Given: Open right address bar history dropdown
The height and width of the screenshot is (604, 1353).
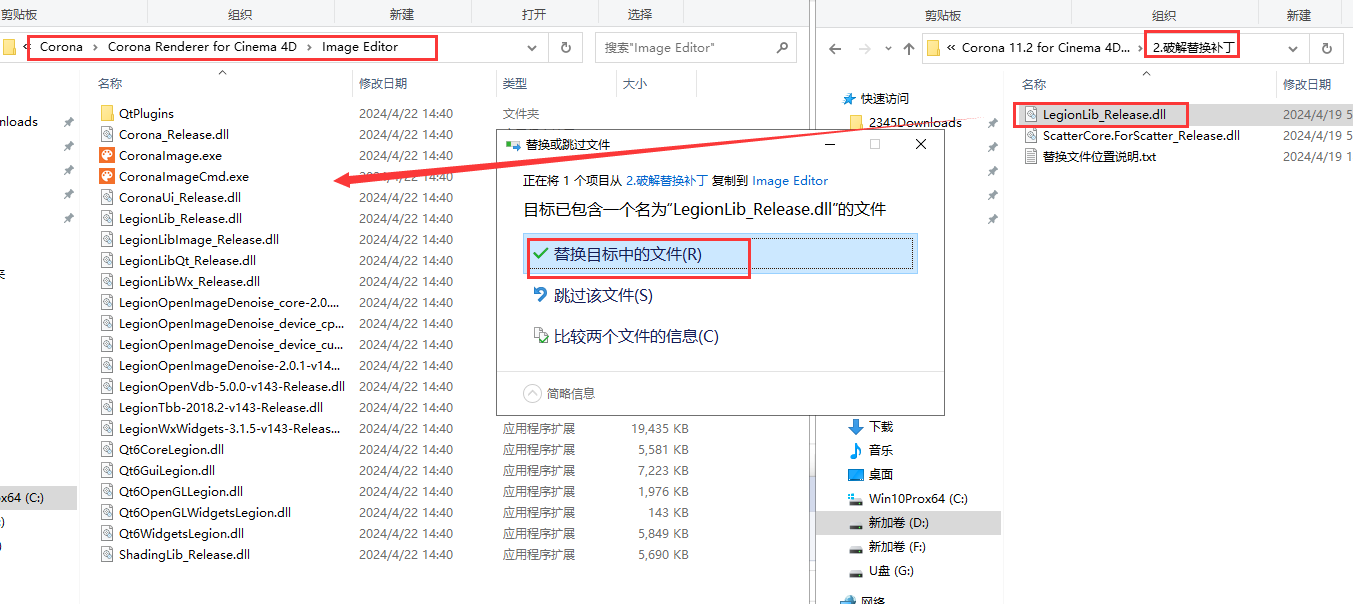Looking at the screenshot, I should pos(1293,48).
